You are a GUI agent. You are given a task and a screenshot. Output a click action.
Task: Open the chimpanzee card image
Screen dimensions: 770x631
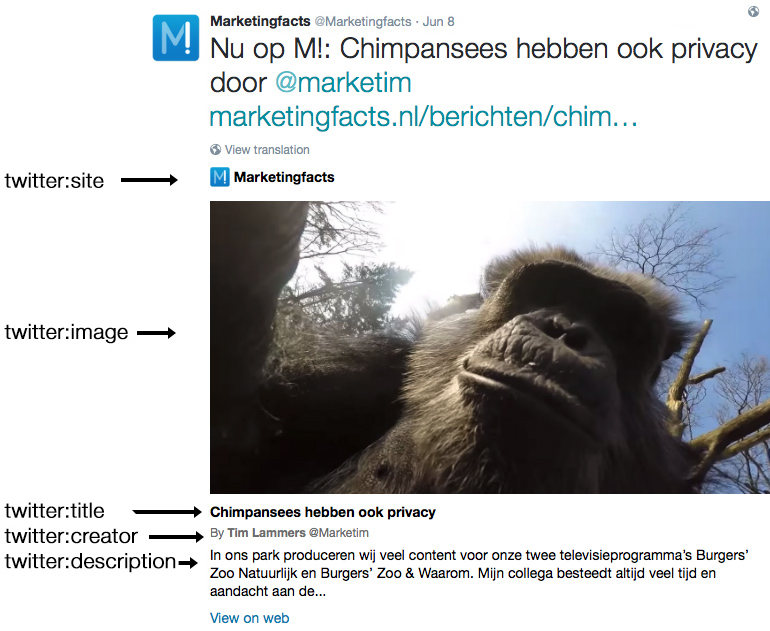(x=490, y=347)
